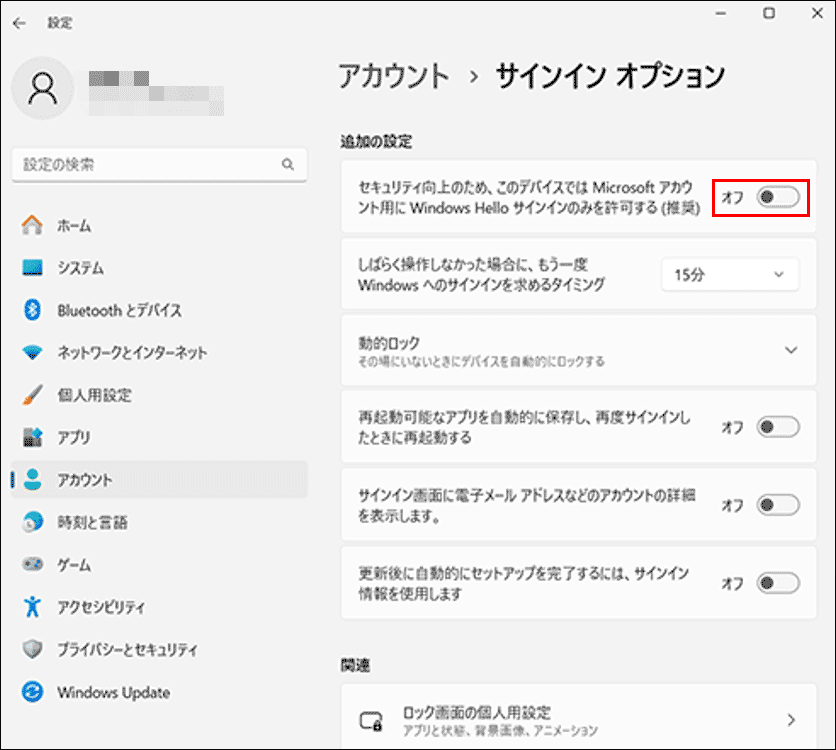Click the サインイン オプション page title
This screenshot has height=750, width=836.
click(x=610, y=76)
